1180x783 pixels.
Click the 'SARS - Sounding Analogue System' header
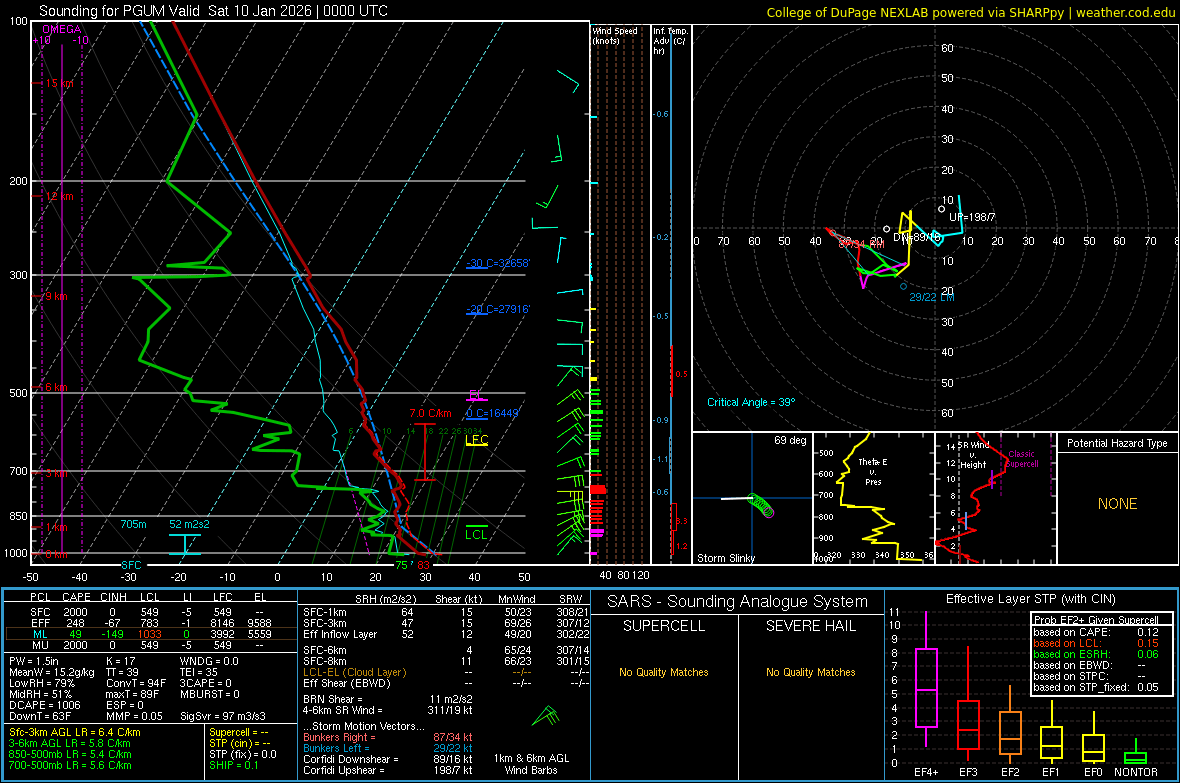(738, 602)
